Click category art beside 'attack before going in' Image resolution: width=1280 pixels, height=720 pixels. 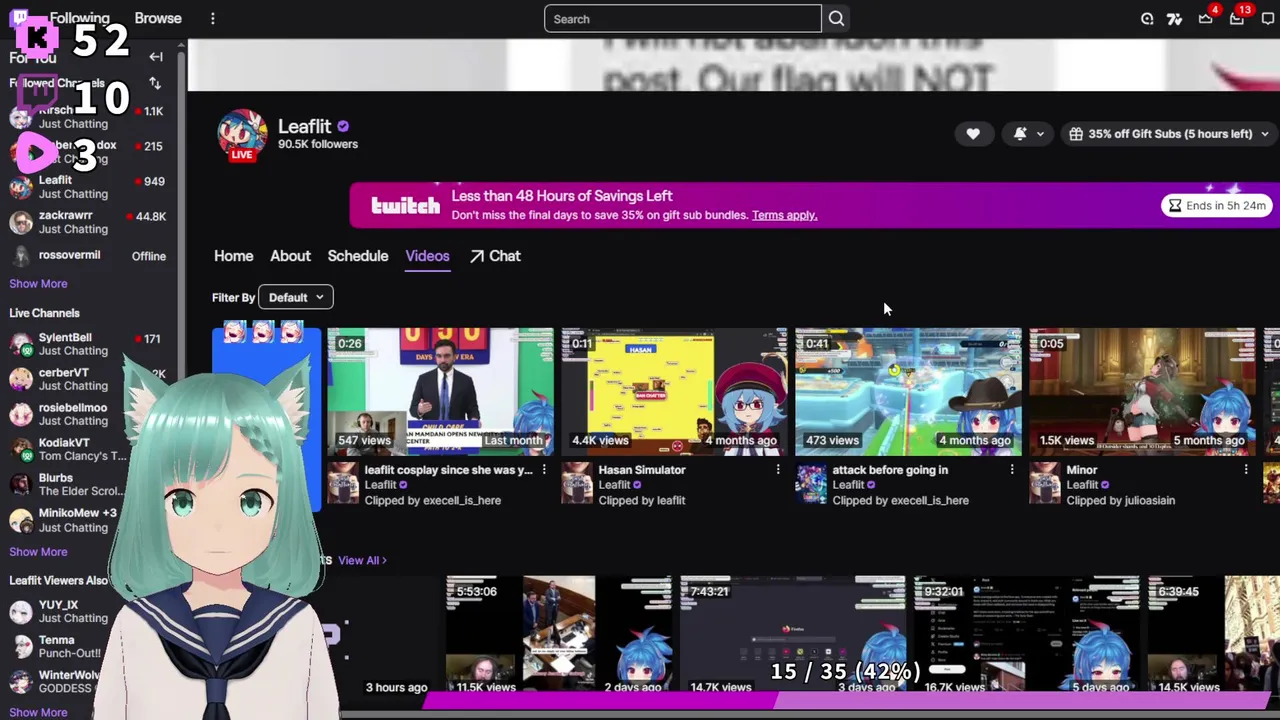pos(811,484)
